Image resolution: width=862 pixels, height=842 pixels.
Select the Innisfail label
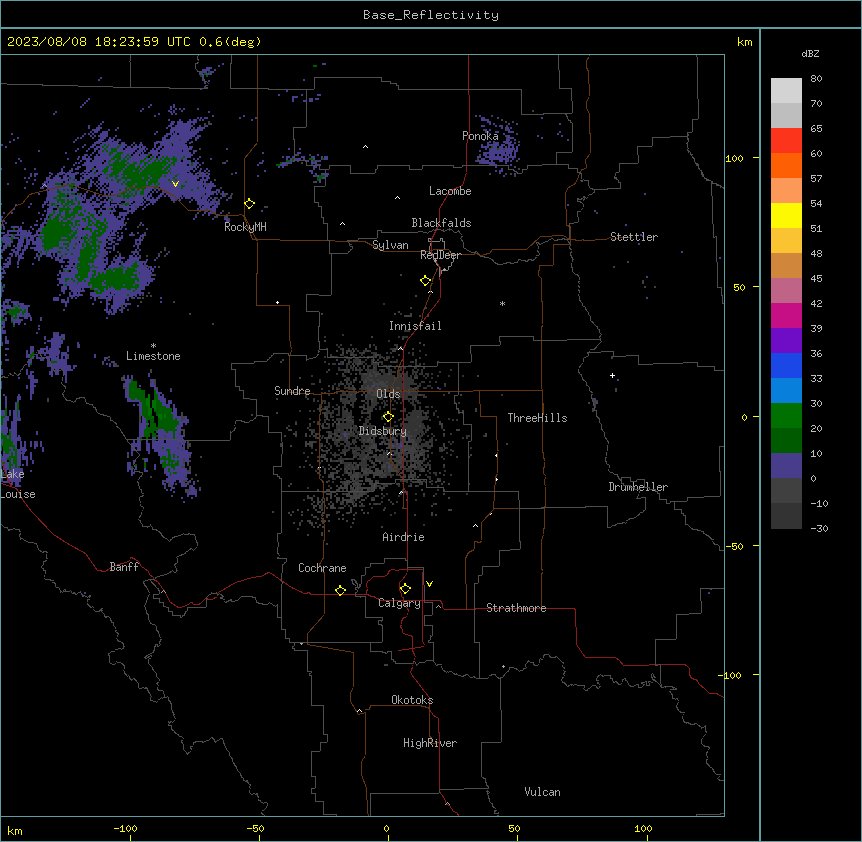click(415, 326)
